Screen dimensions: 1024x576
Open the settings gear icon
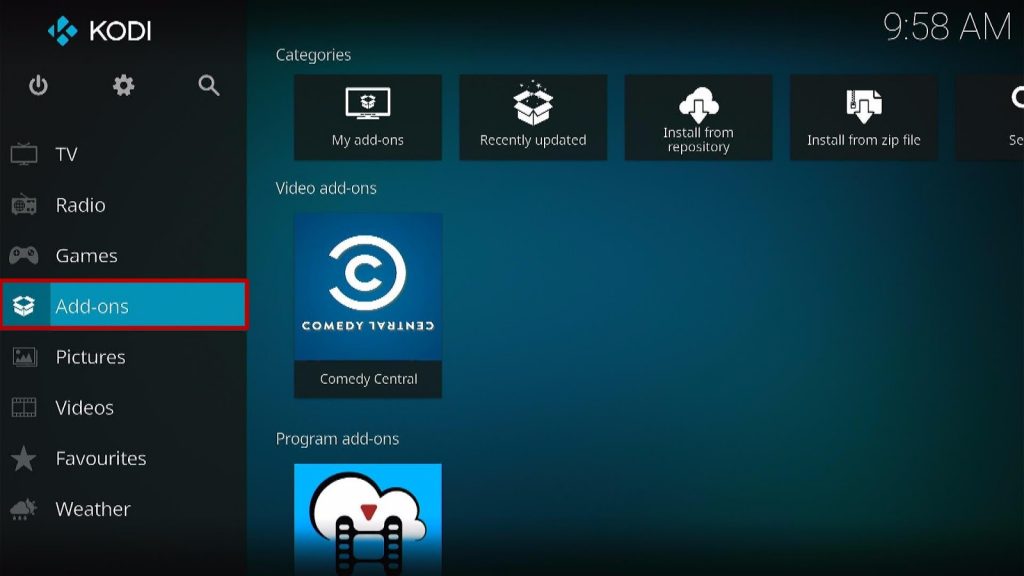(123, 86)
